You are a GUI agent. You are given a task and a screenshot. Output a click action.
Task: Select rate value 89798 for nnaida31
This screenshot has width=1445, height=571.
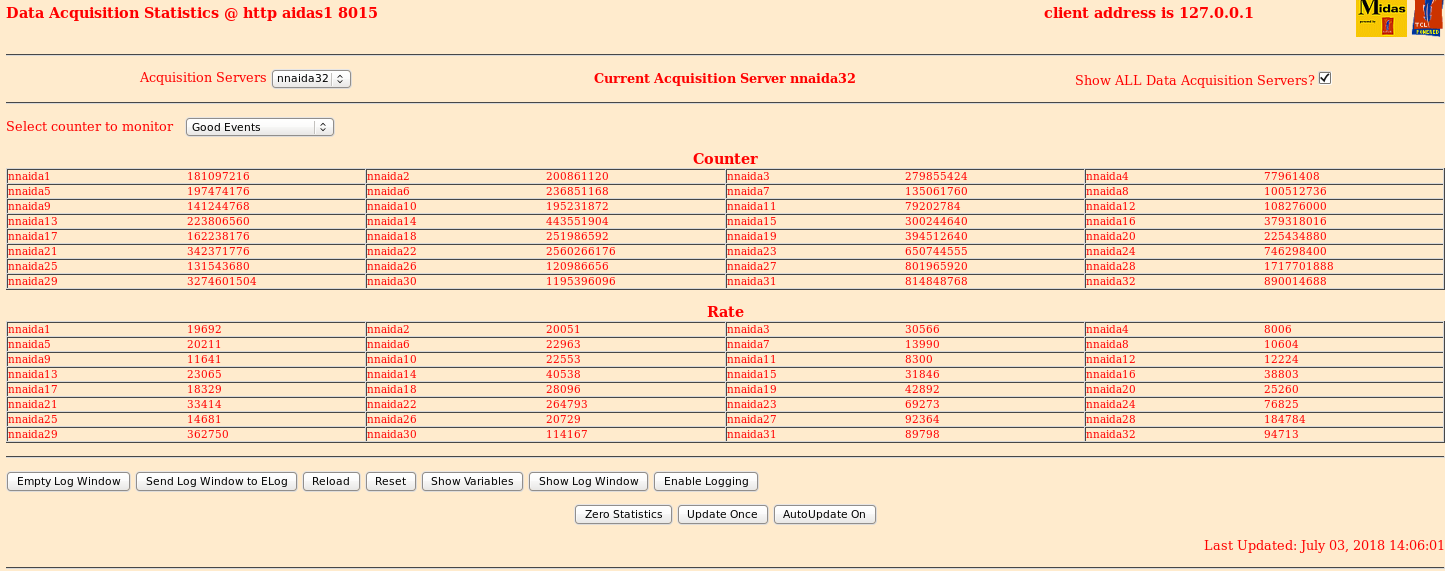point(922,434)
